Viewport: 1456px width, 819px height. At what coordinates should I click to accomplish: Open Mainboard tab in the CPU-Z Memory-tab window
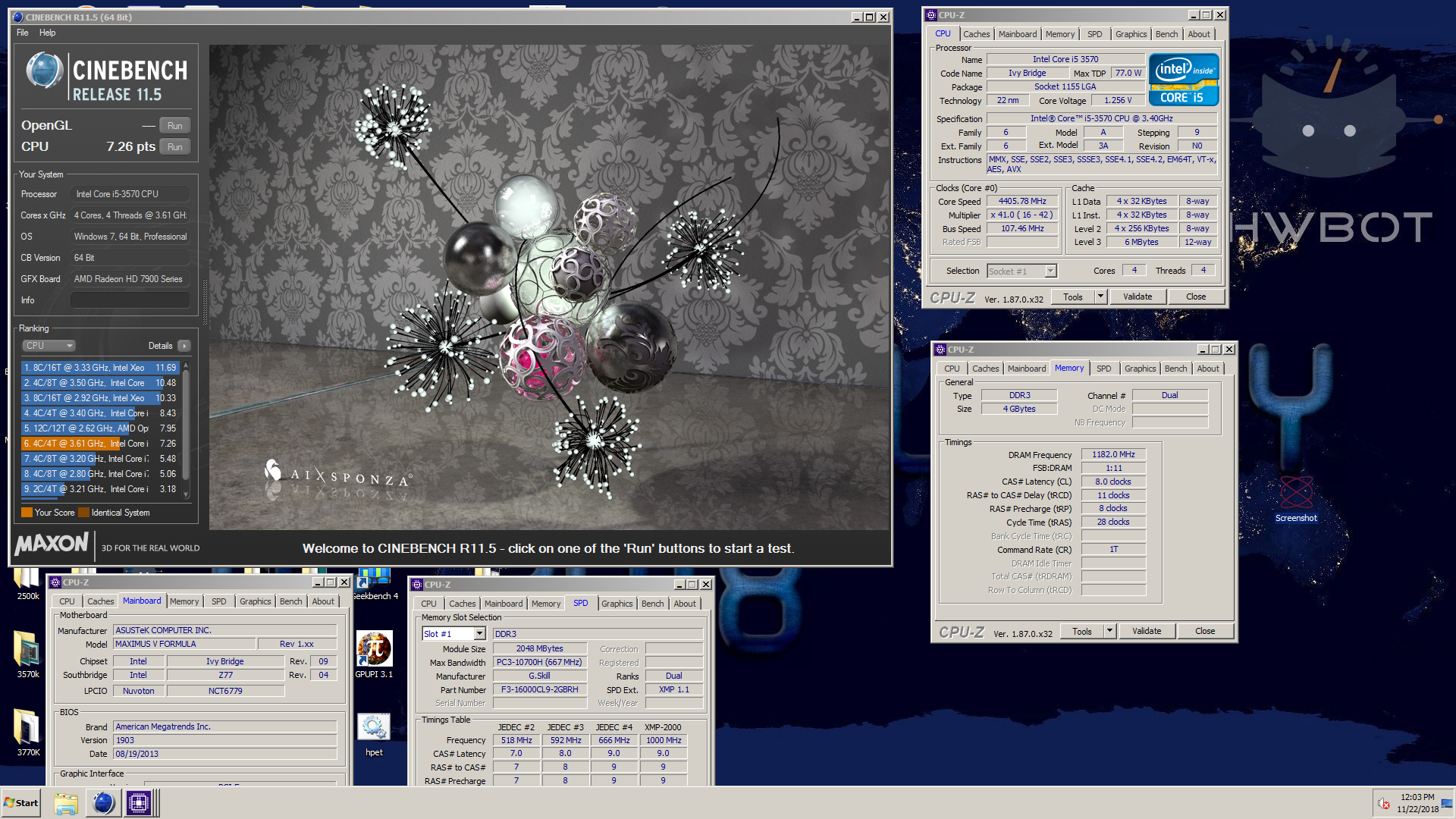tap(1026, 369)
